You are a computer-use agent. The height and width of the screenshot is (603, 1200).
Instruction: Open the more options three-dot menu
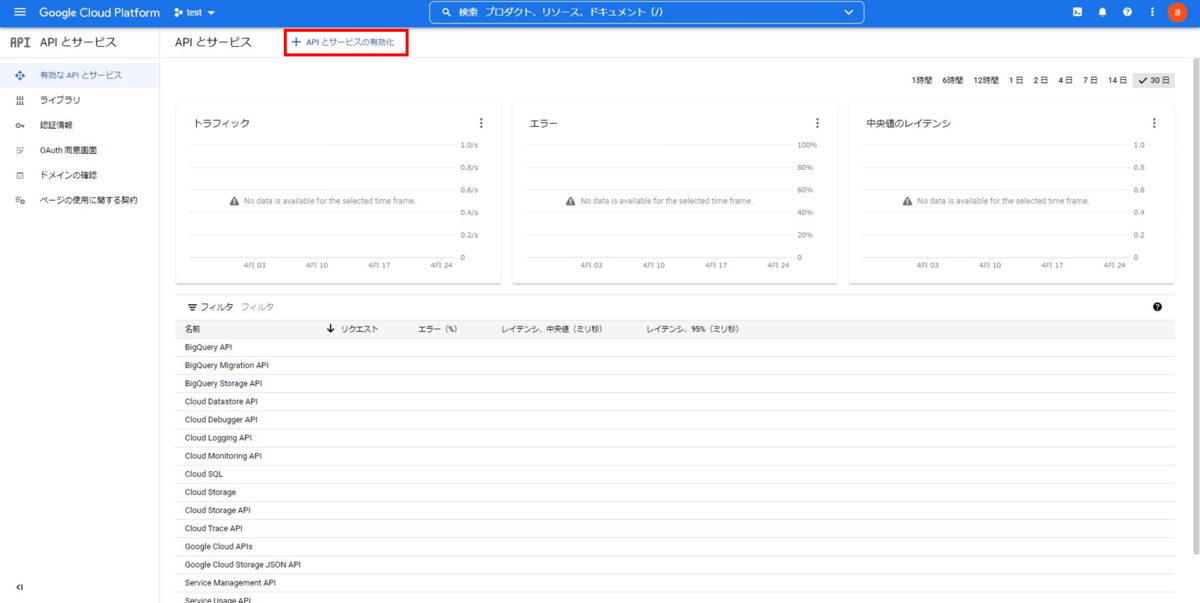pos(1152,12)
